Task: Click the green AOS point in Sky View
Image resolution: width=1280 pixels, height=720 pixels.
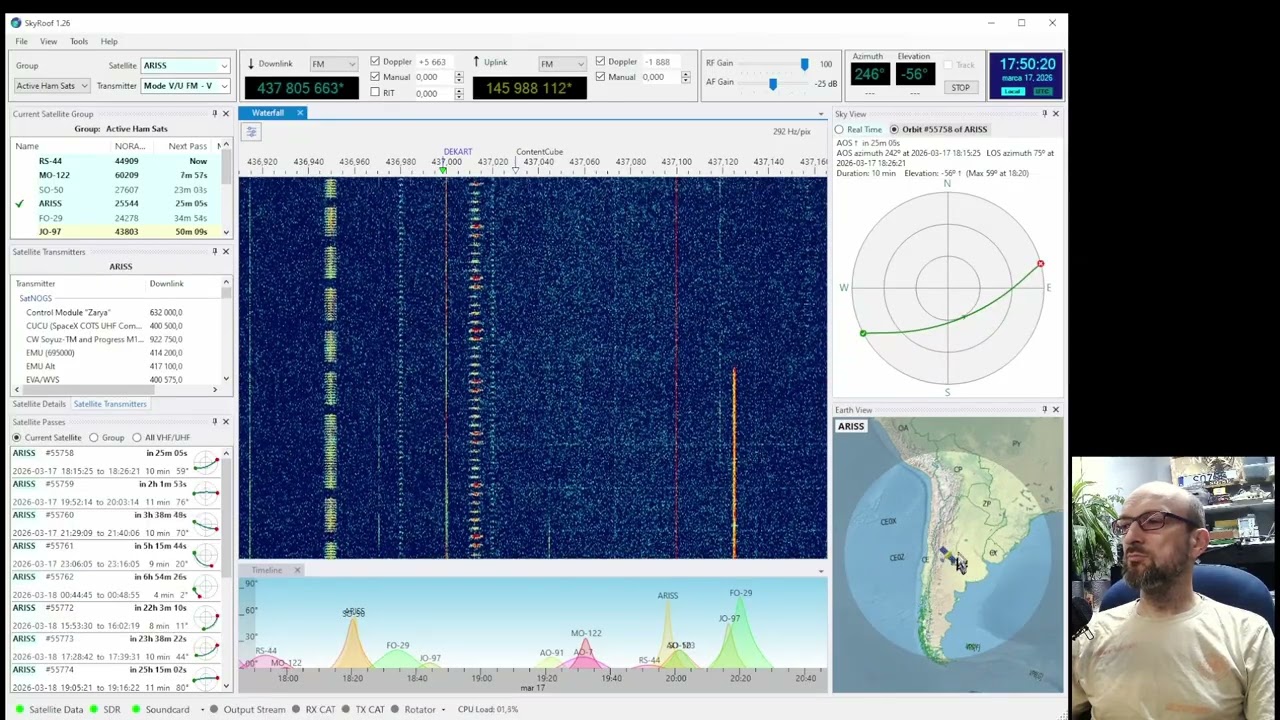Action: [863, 333]
